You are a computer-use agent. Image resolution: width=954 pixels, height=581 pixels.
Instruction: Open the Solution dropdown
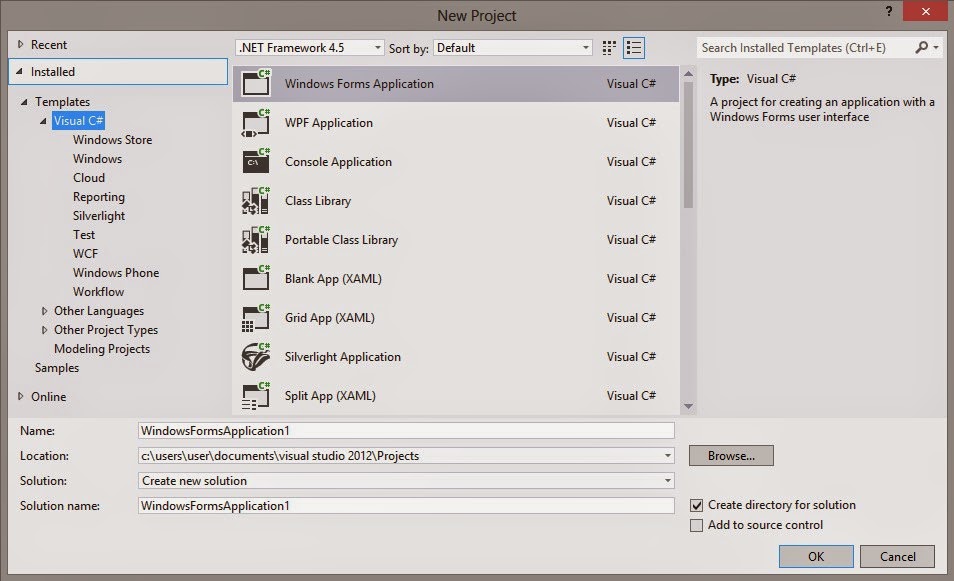667,481
